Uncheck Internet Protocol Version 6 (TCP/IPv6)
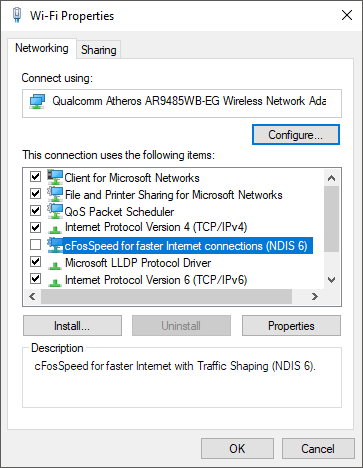 pyautogui.click(x=35, y=278)
